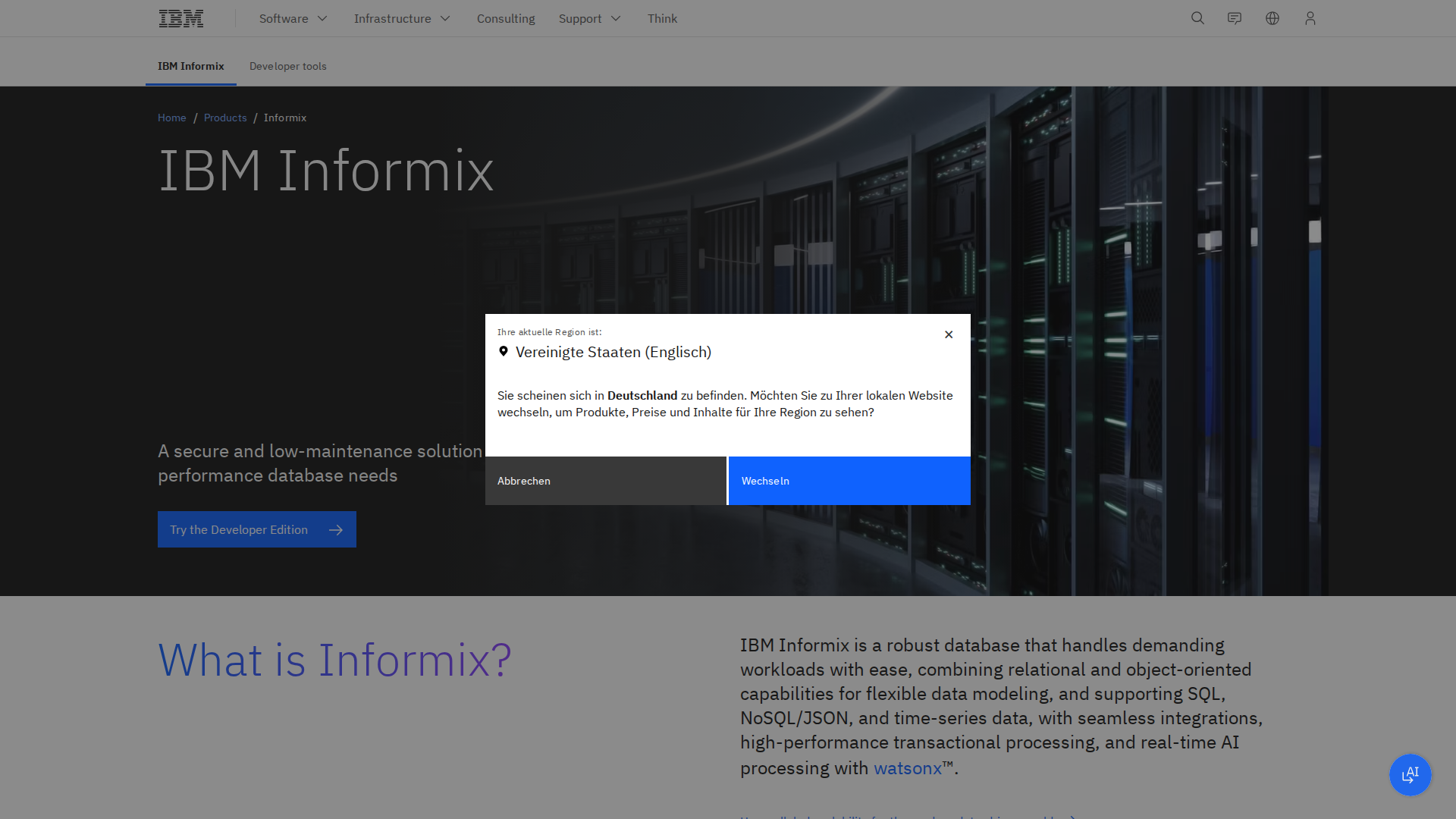Open the user account icon
The height and width of the screenshot is (819, 1456).
pyautogui.click(x=1310, y=18)
